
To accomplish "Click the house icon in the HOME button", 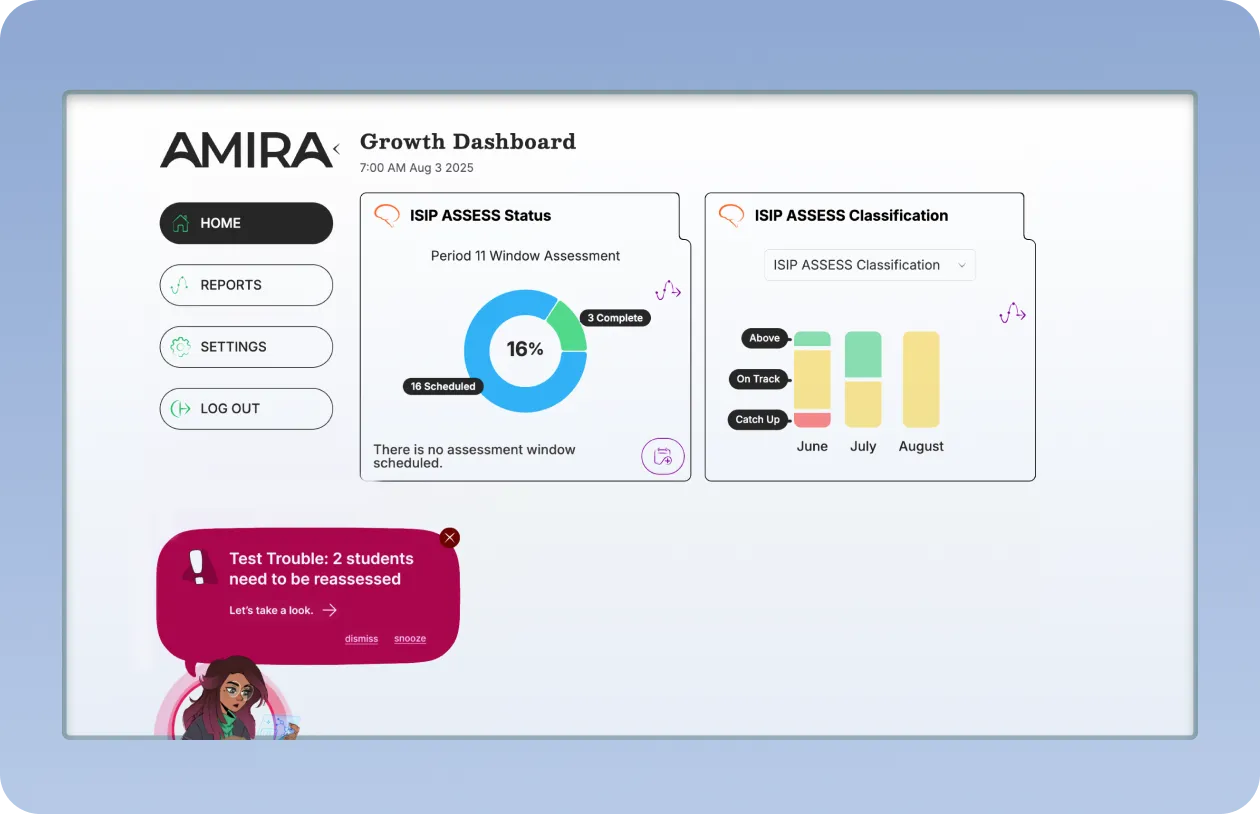I will tap(180, 223).
